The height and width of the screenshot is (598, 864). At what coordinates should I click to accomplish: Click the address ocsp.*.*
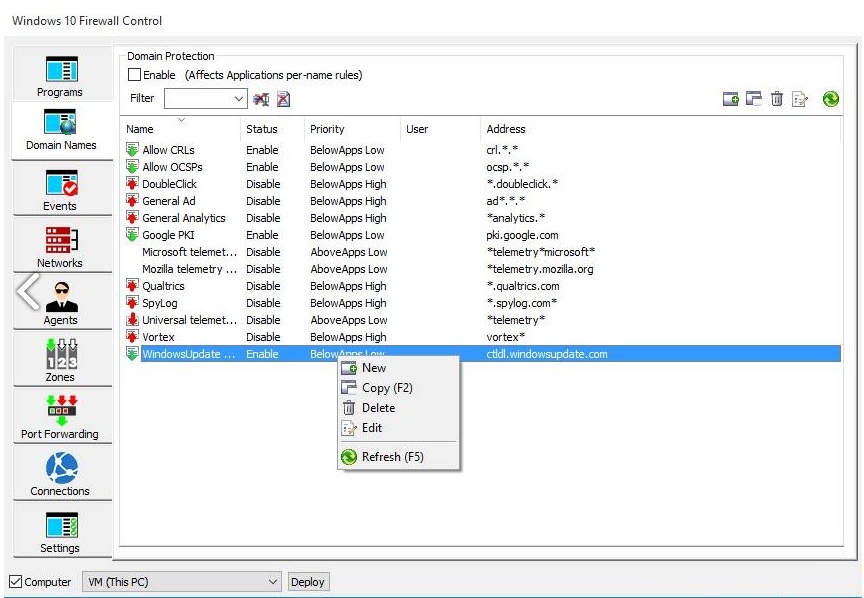pyautogui.click(x=507, y=166)
